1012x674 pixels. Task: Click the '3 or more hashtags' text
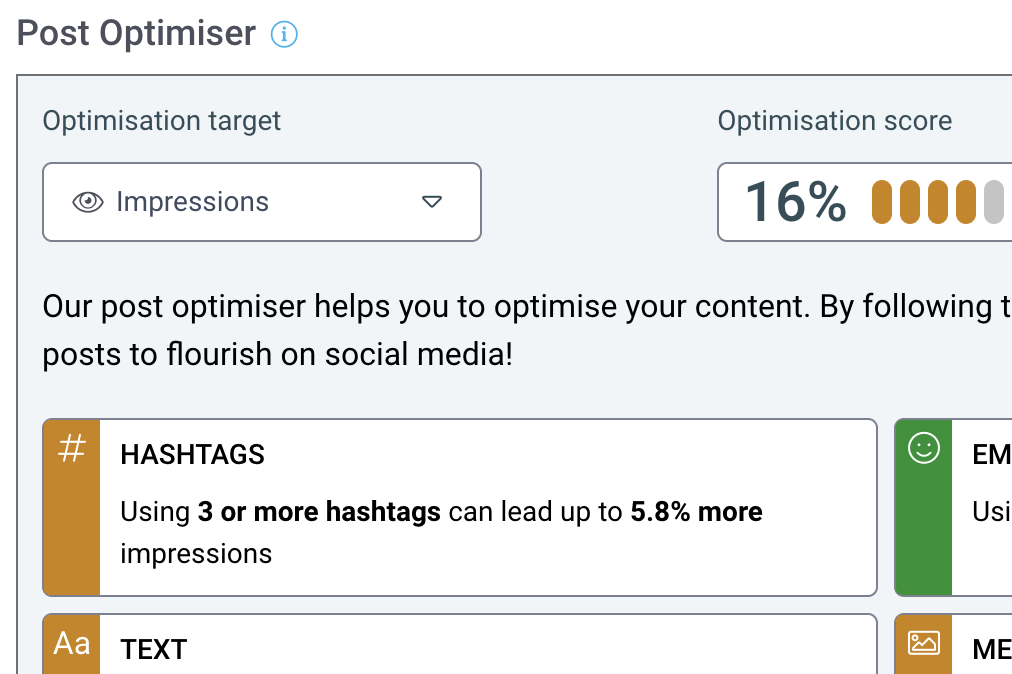(x=319, y=512)
